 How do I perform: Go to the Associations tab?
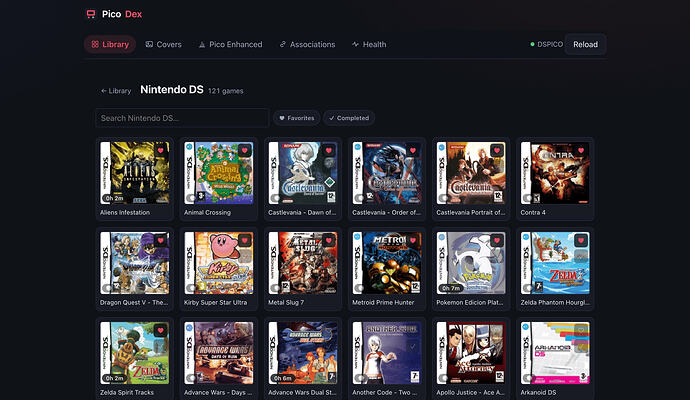coord(307,44)
